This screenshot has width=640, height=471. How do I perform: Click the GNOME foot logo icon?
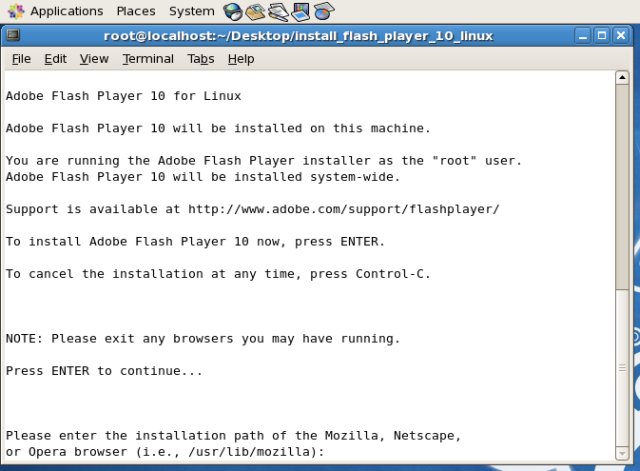[16, 11]
